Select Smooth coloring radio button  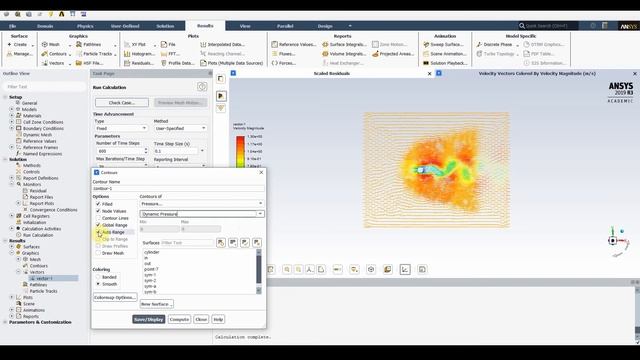tap(98, 284)
